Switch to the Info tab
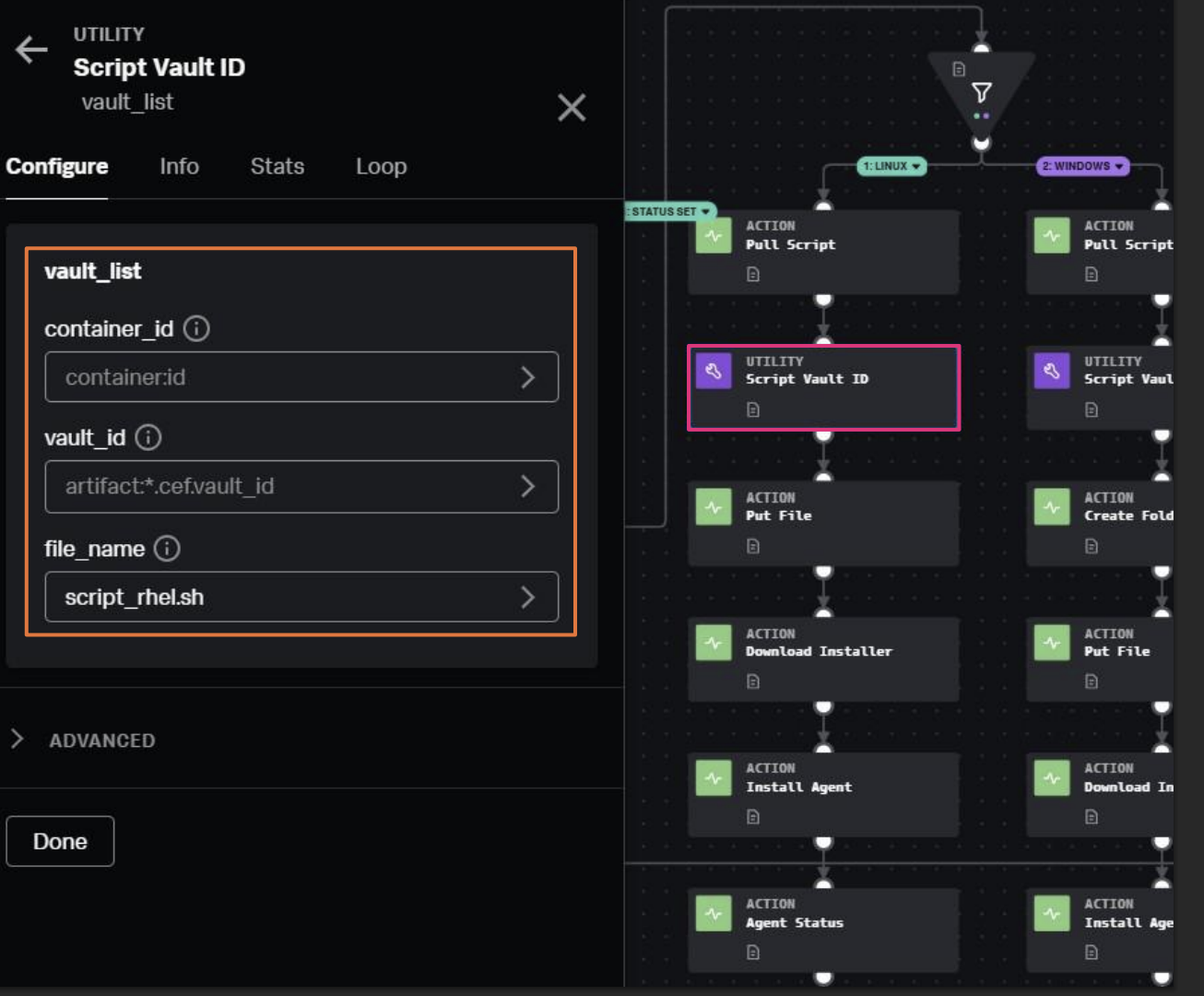Viewport: 1204px width, 996px height. coord(179,166)
